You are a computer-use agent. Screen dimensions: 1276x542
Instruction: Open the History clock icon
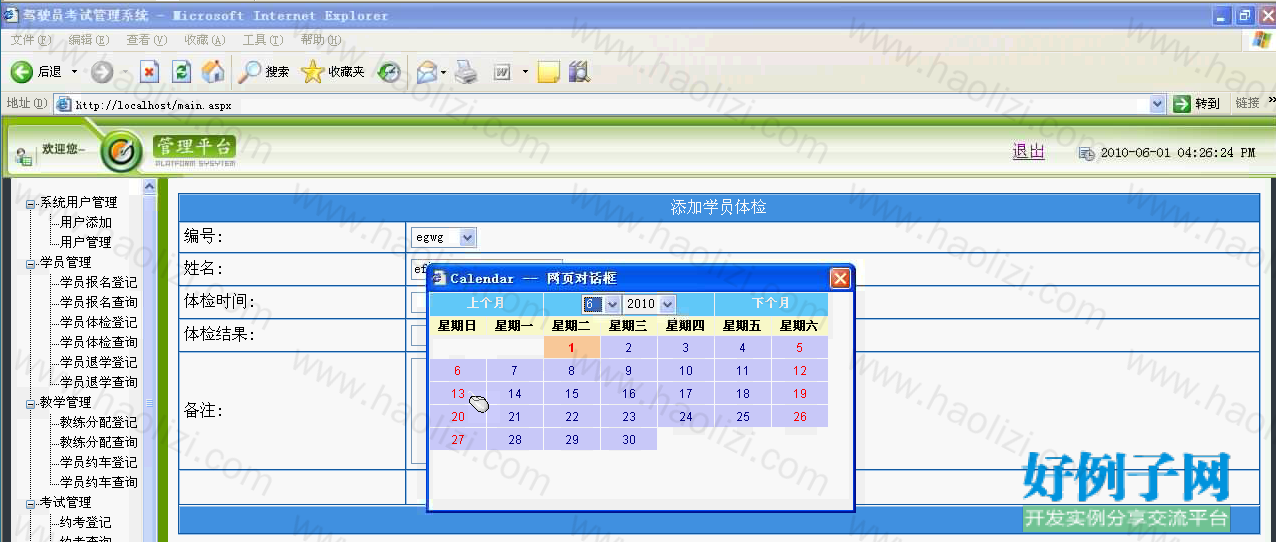click(x=389, y=72)
